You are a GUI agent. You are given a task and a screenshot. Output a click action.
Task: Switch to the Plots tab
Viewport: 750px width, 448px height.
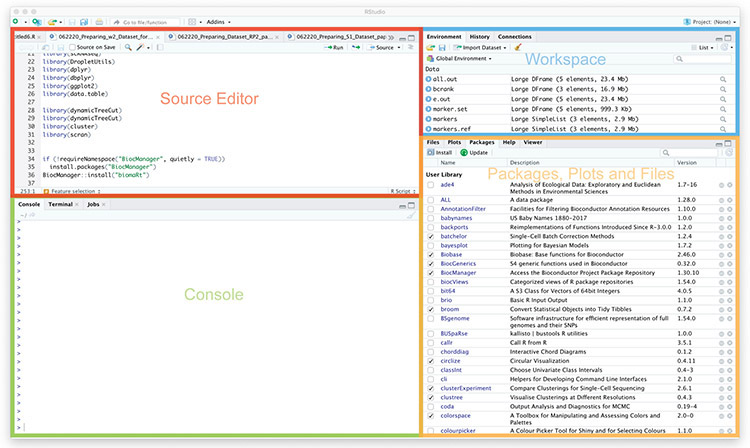[454, 142]
